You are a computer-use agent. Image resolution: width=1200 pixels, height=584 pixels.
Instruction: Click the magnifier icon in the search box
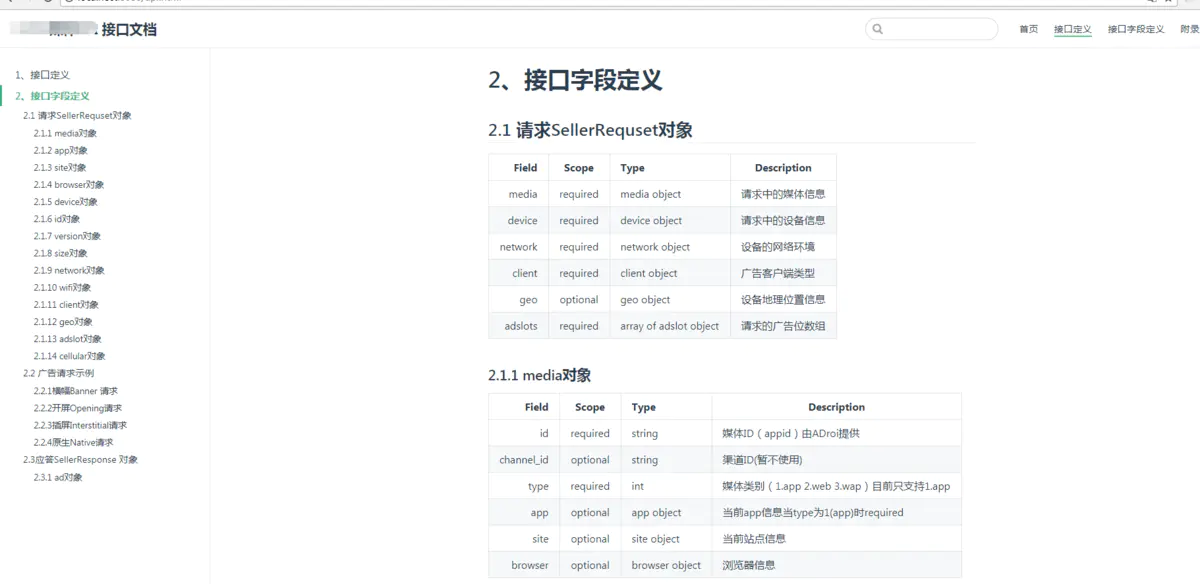(x=877, y=28)
